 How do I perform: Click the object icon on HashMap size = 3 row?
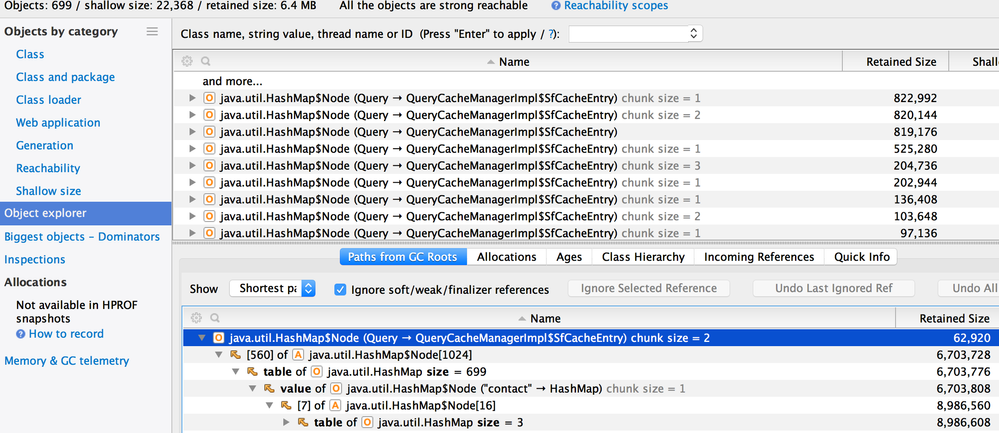(x=367, y=422)
